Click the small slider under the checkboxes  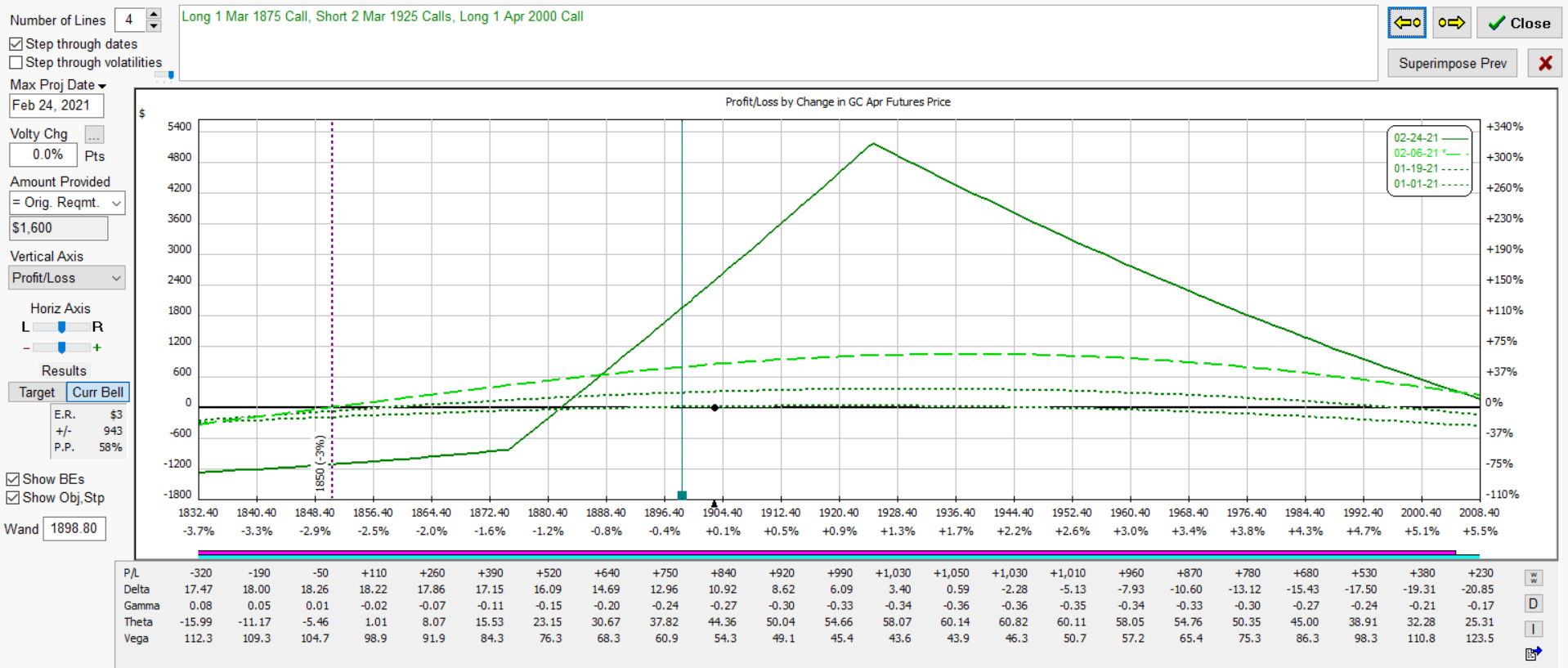pyautogui.click(x=165, y=74)
